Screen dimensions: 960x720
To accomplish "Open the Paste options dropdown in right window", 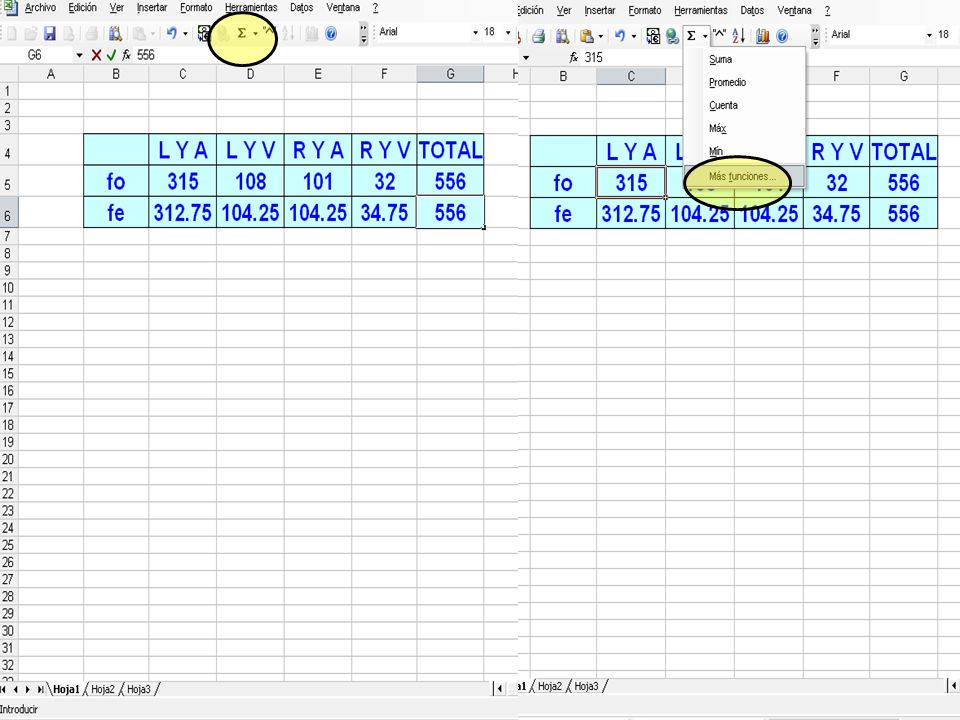I will coord(601,36).
